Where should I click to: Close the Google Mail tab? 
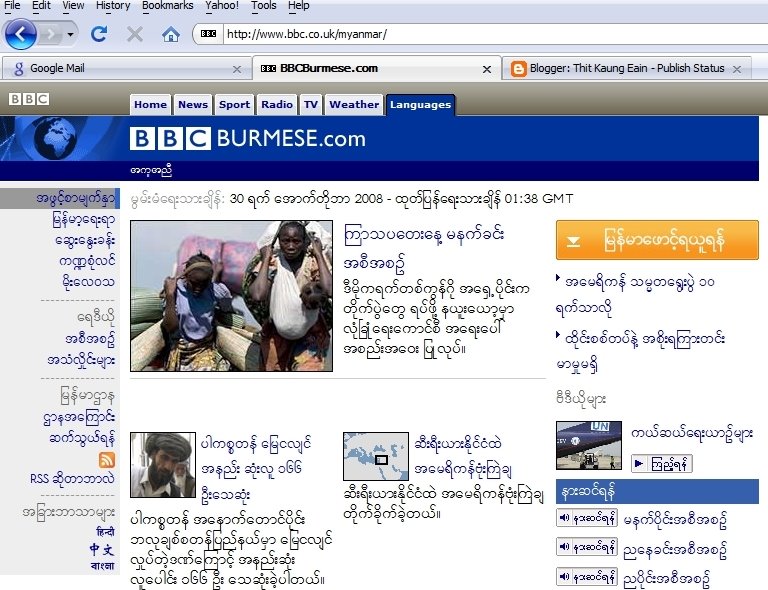coord(237,69)
